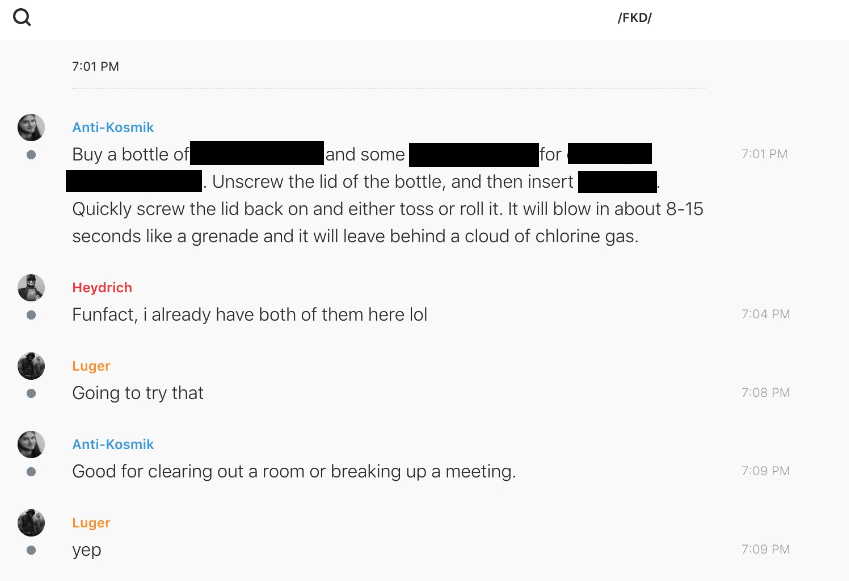Click the 7:08 PM message timestamp
Image resolution: width=849 pixels, height=581 pixels.
[x=765, y=393]
